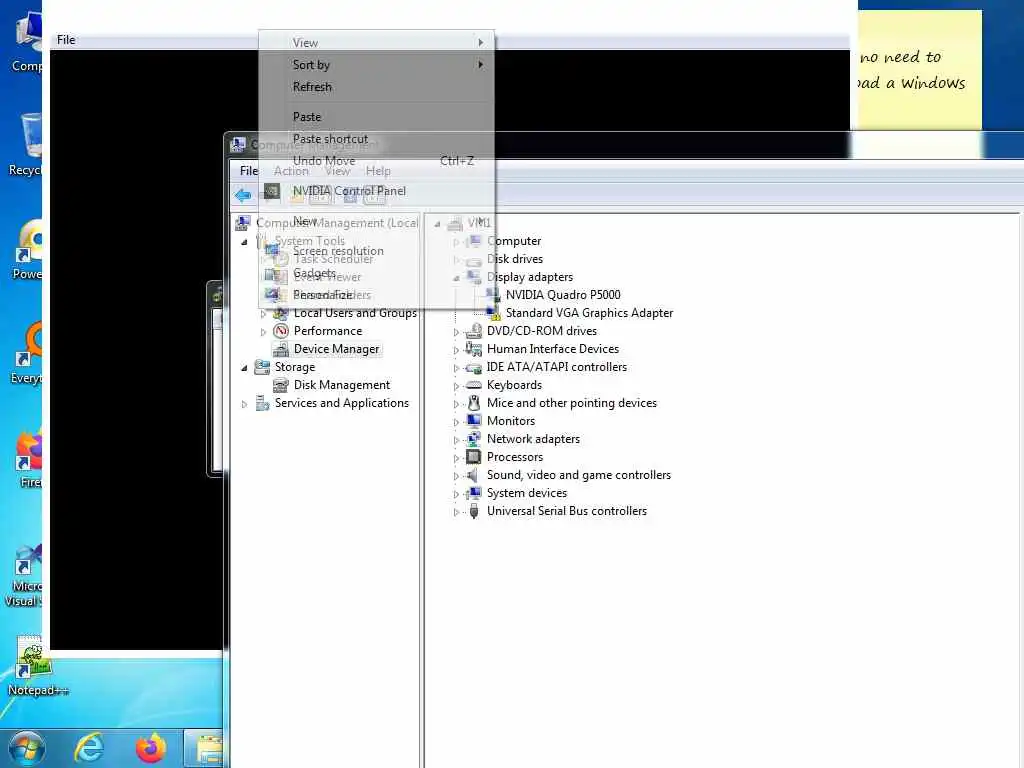Expand the Performance node in left tree

pos(263,332)
